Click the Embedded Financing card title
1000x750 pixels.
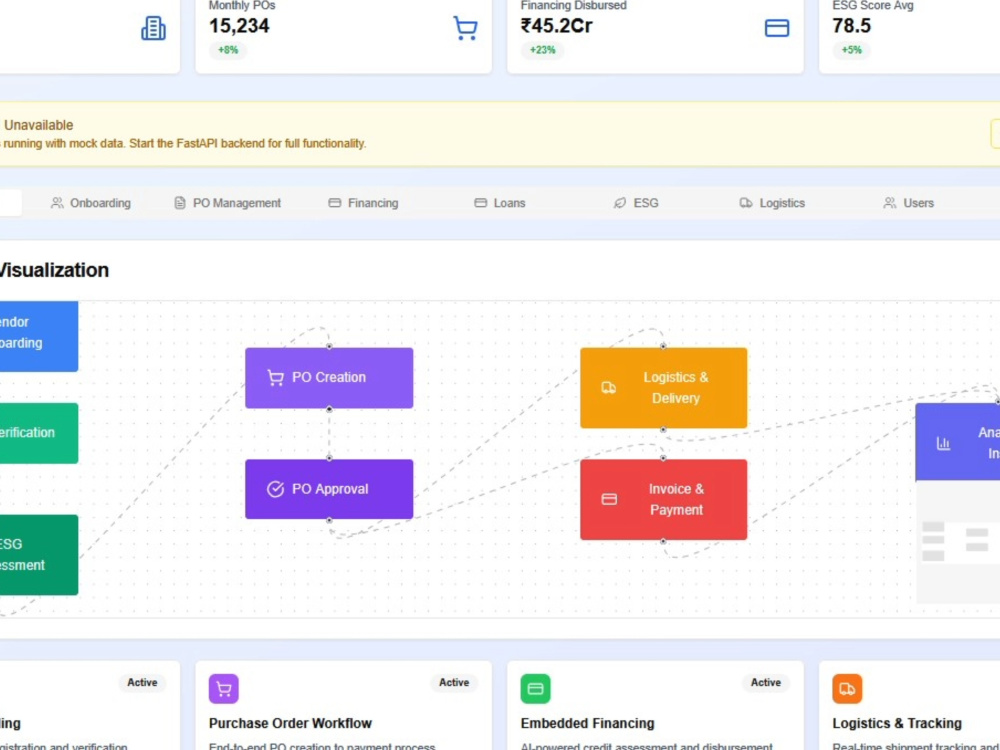(587, 723)
